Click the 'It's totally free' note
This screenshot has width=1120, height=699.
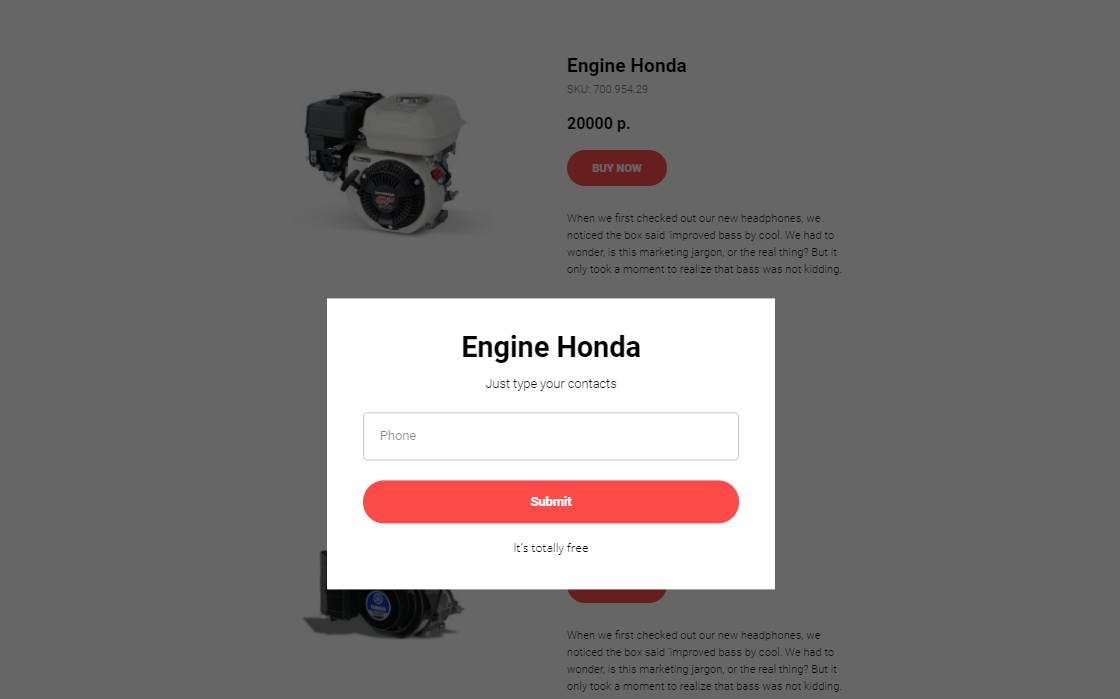click(551, 548)
